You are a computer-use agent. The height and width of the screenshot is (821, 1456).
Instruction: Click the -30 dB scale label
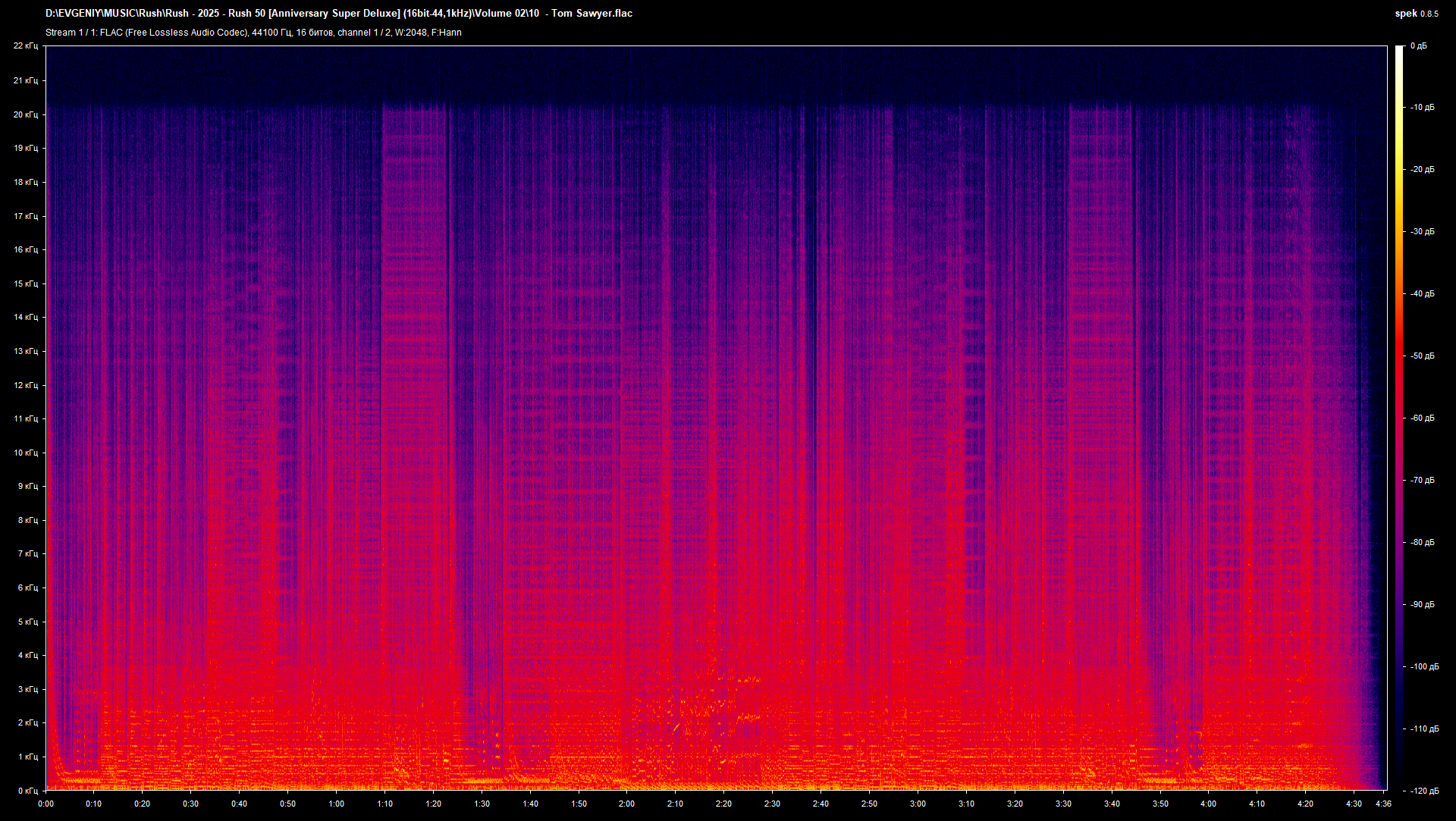pos(1422,232)
